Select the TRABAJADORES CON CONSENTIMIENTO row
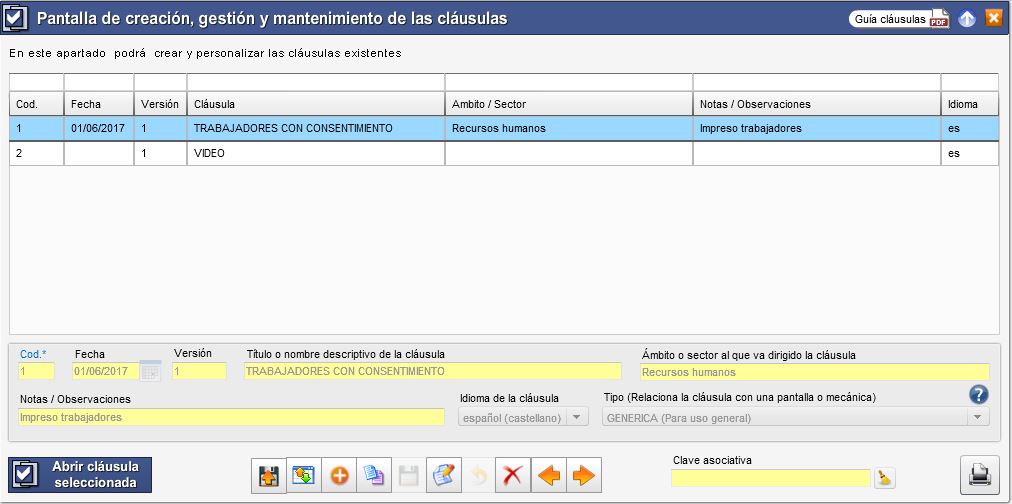Screen dimensions: 1012x504 504,128
